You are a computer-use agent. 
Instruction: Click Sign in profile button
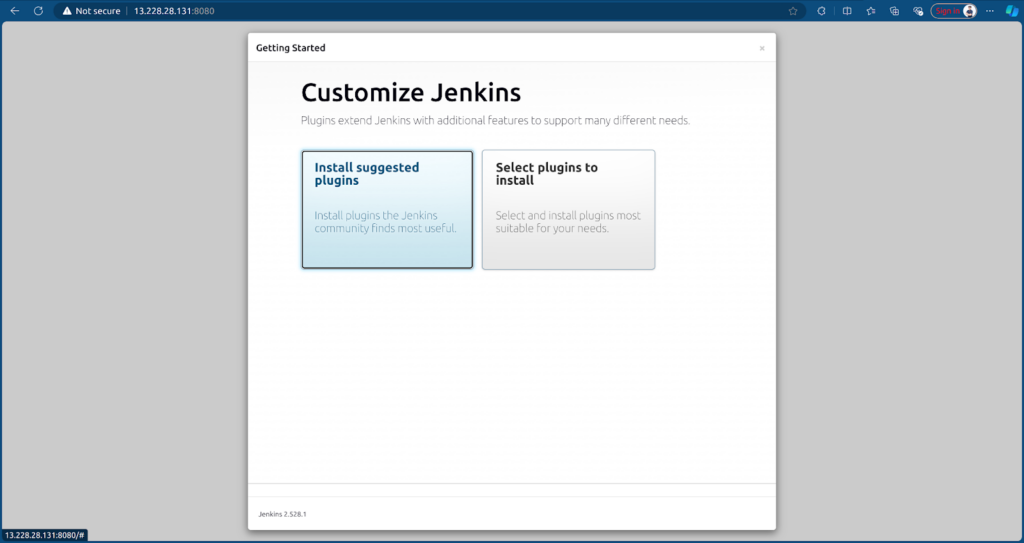coord(953,11)
